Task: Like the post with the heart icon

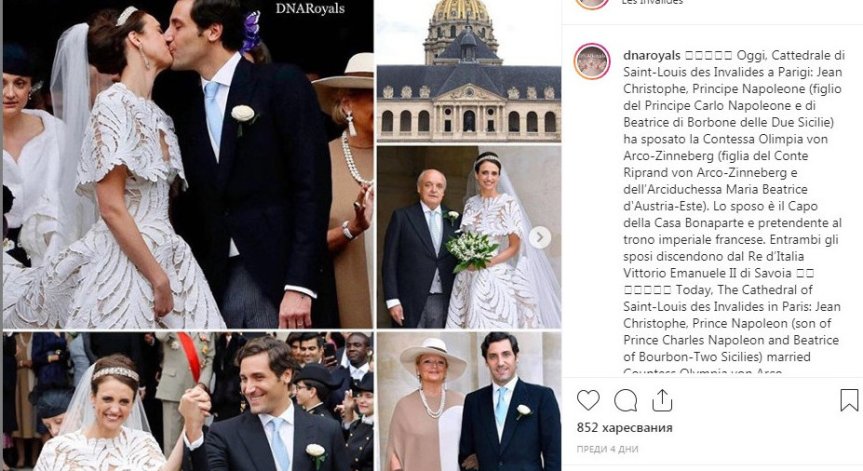Action: point(588,400)
